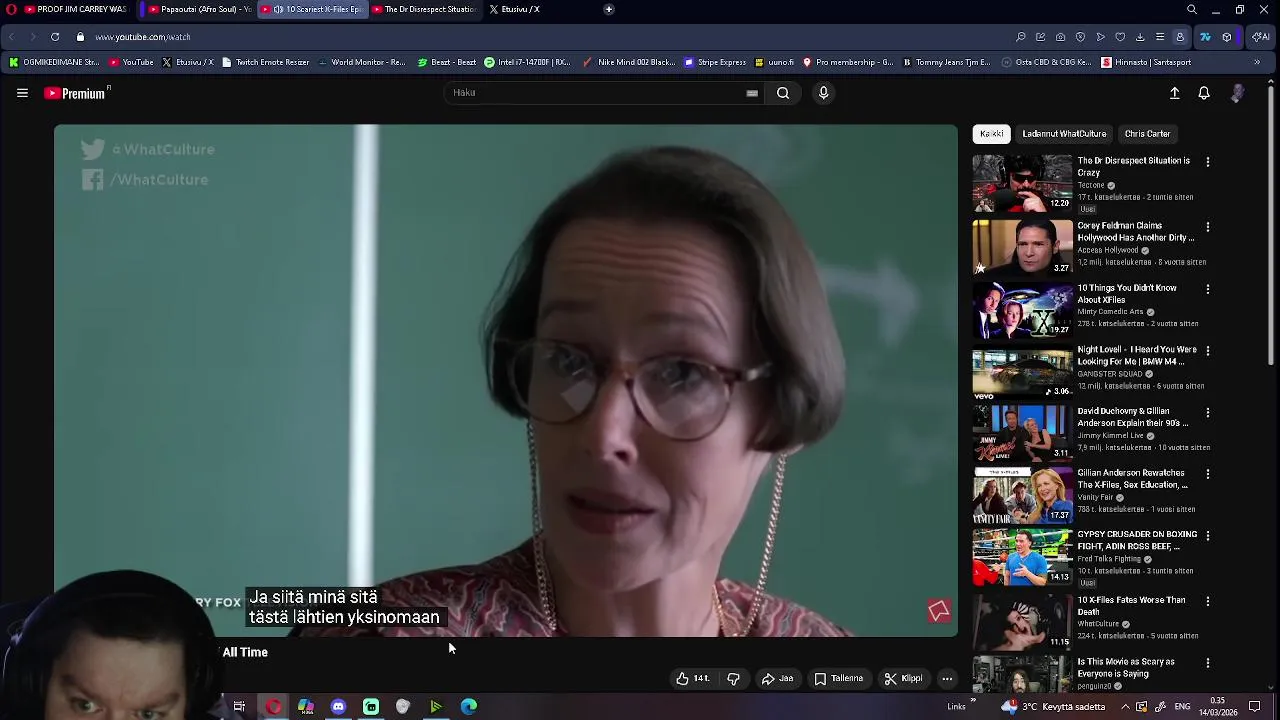Open Hinnasto | Santasport bookmark
This screenshot has height=720, width=1280.
point(1146,62)
